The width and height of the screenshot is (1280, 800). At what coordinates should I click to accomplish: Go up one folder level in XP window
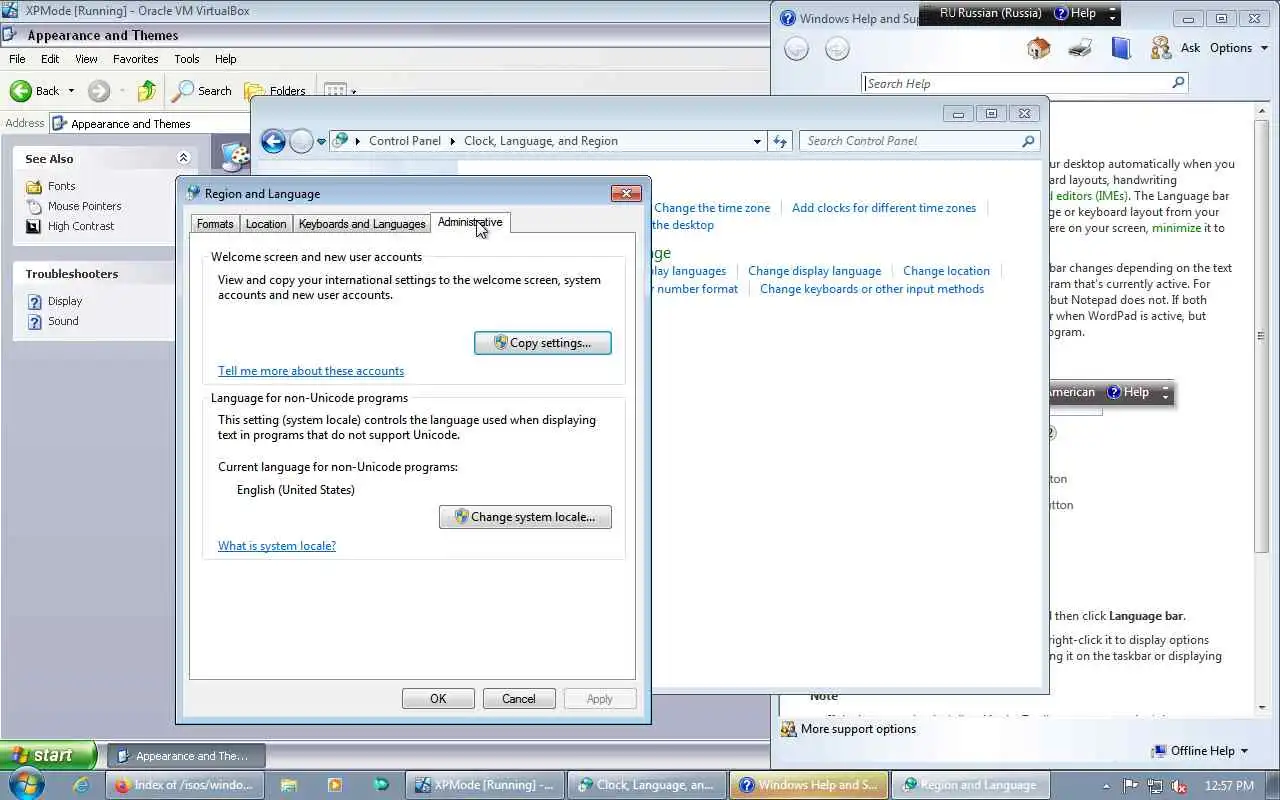click(147, 91)
